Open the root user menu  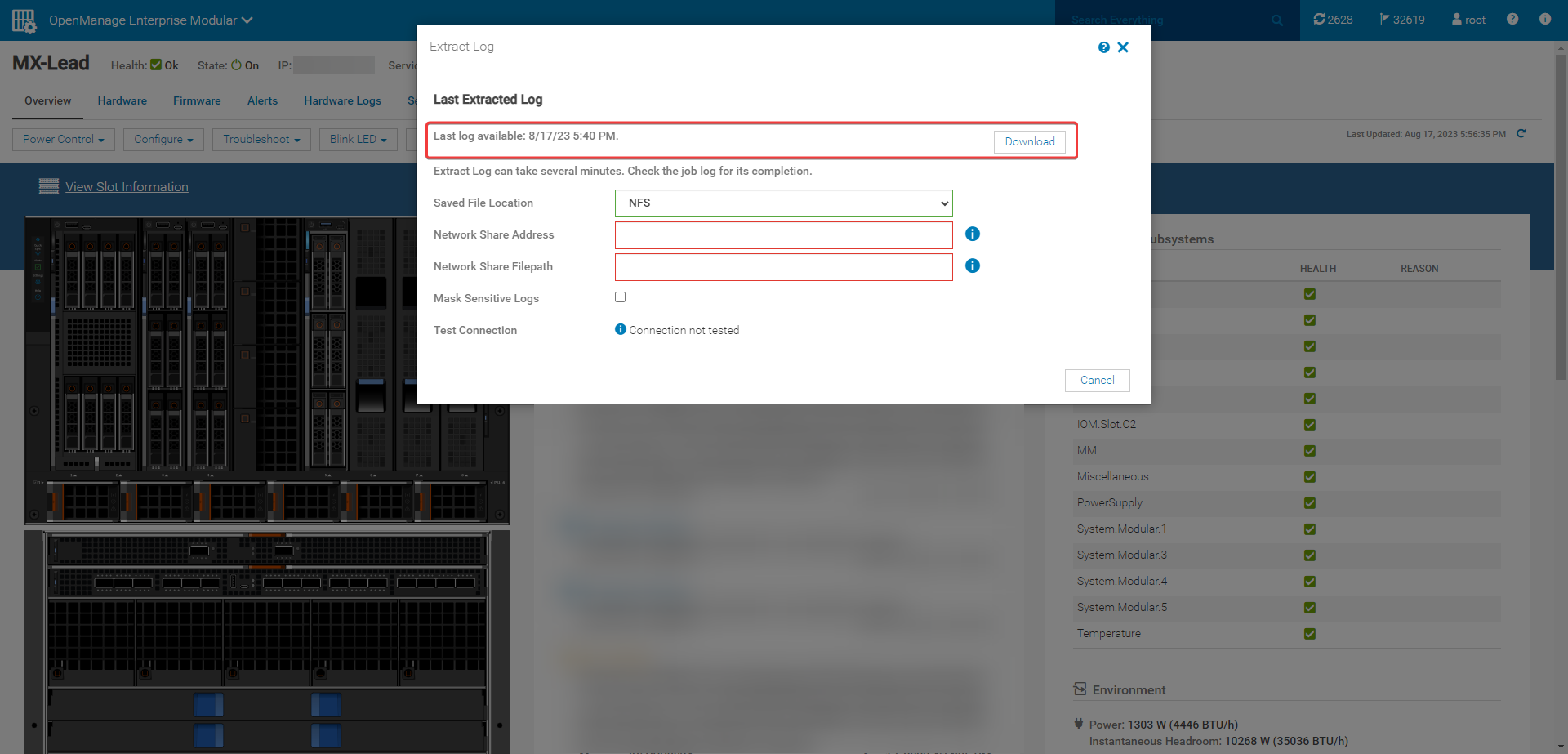click(1468, 20)
